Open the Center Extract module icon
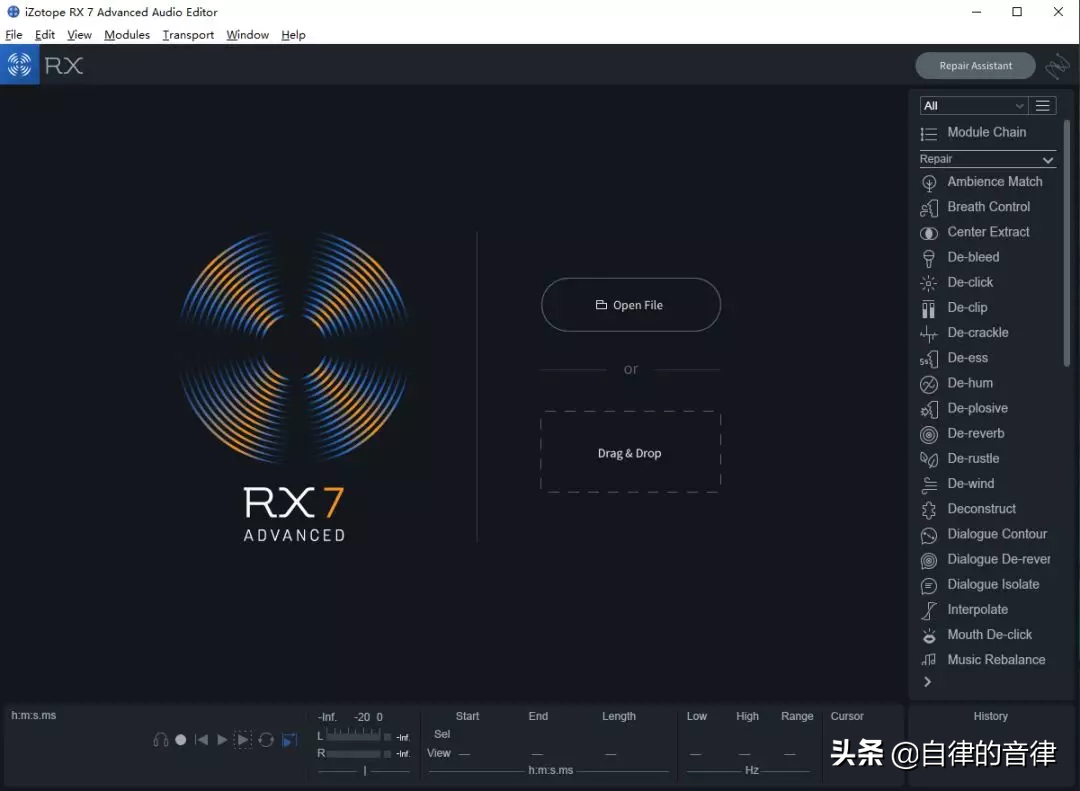 click(928, 233)
